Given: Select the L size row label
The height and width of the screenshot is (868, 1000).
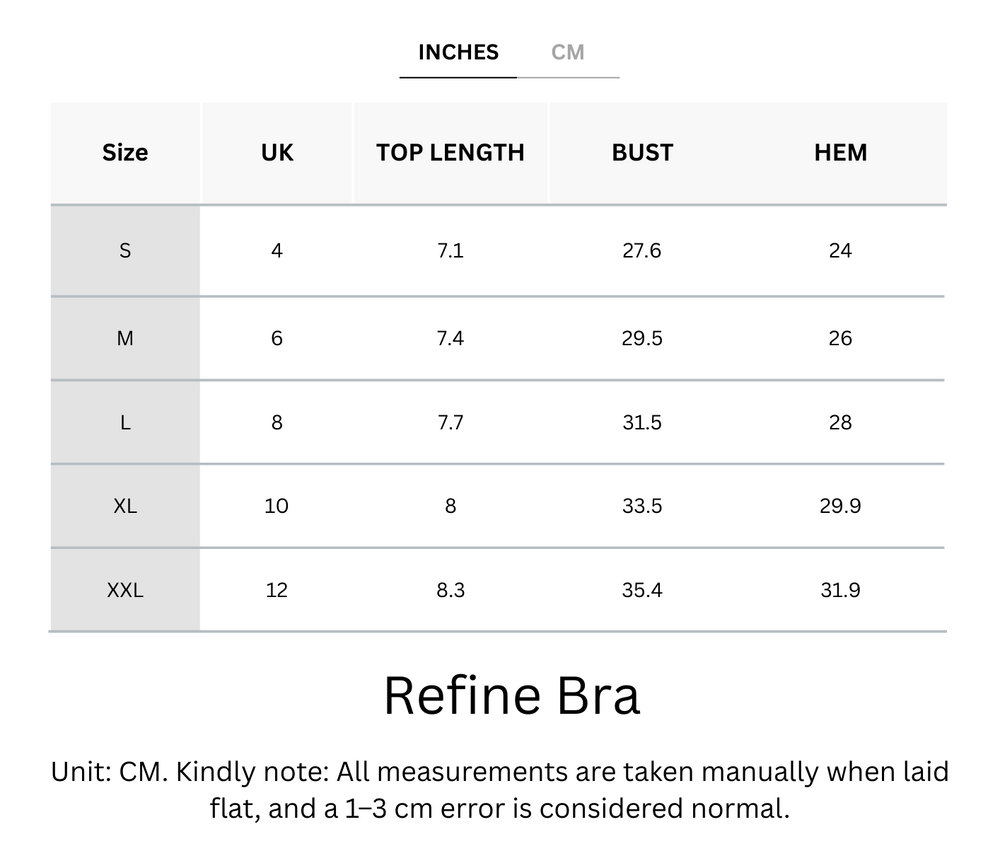Looking at the screenshot, I should click(125, 422).
